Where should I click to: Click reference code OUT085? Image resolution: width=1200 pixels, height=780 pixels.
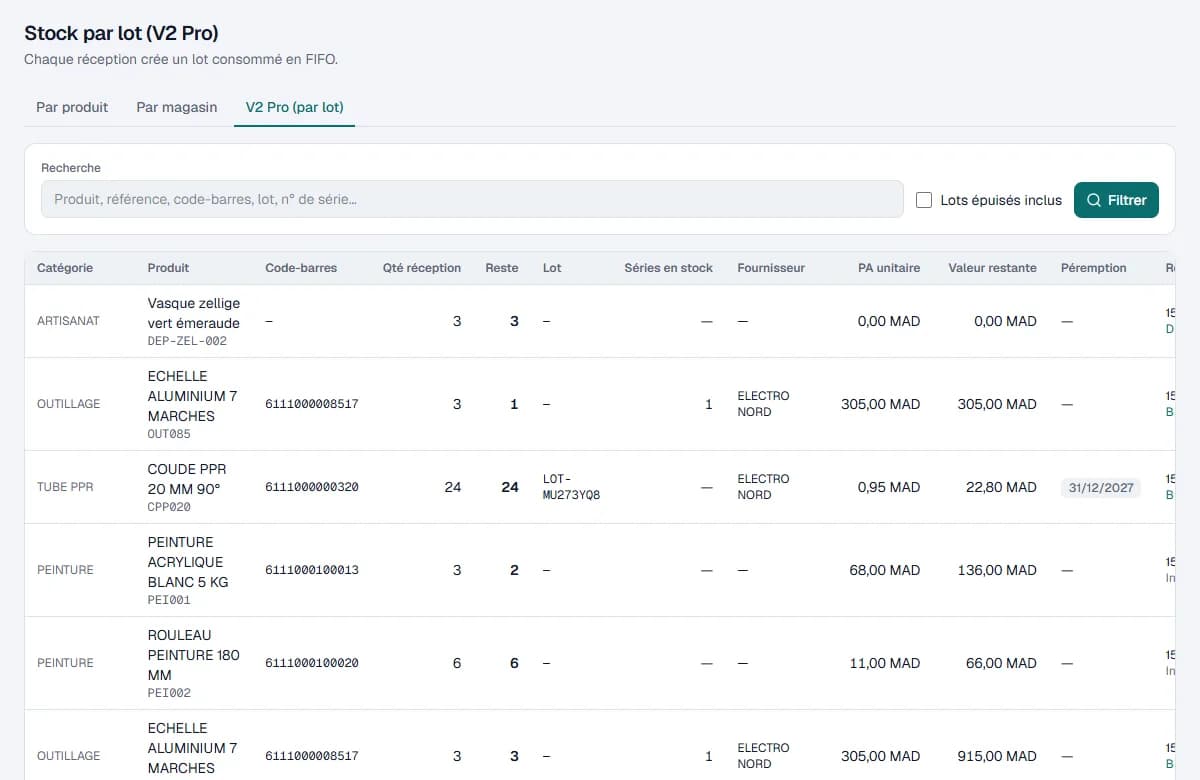coord(169,434)
